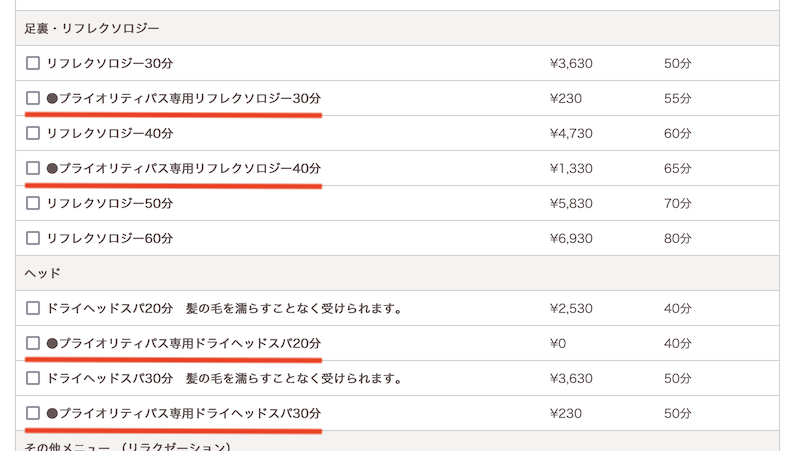Tick the リフレクソロジー60分 checkbox
This screenshot has width=795, height=451.
click(33, 238)
